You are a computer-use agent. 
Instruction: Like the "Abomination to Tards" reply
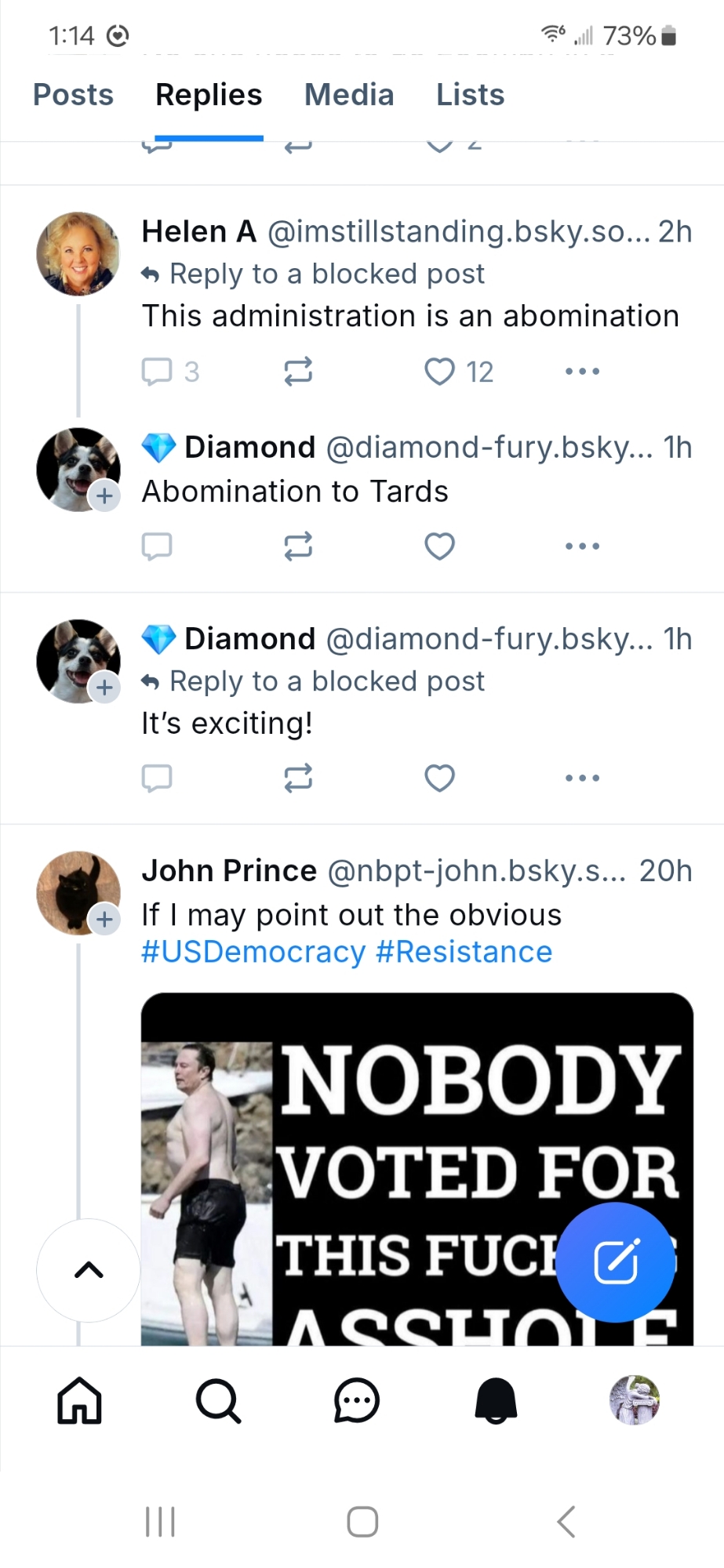[439, 546]
